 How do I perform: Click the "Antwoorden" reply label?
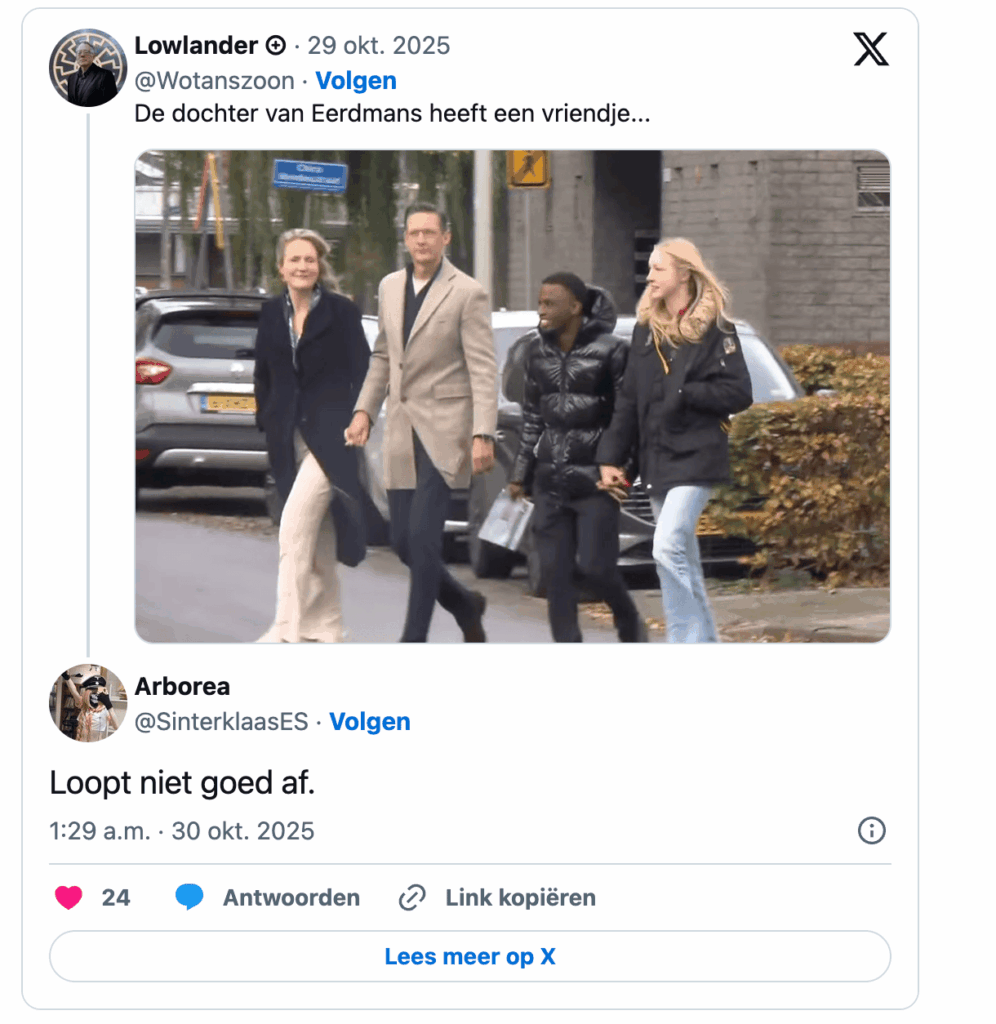pos(291,898)
